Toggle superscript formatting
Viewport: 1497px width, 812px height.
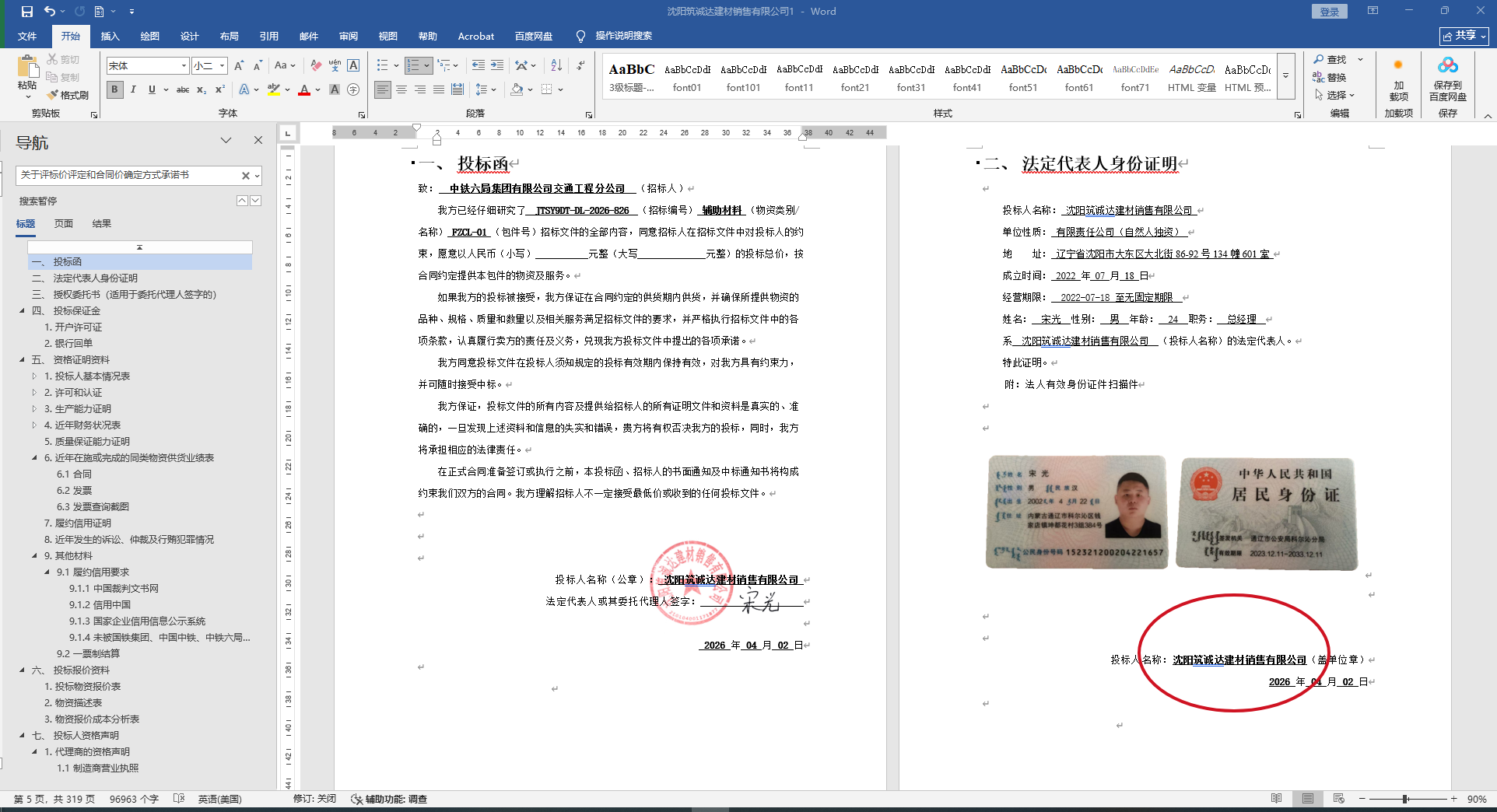[x=220, y=89]
